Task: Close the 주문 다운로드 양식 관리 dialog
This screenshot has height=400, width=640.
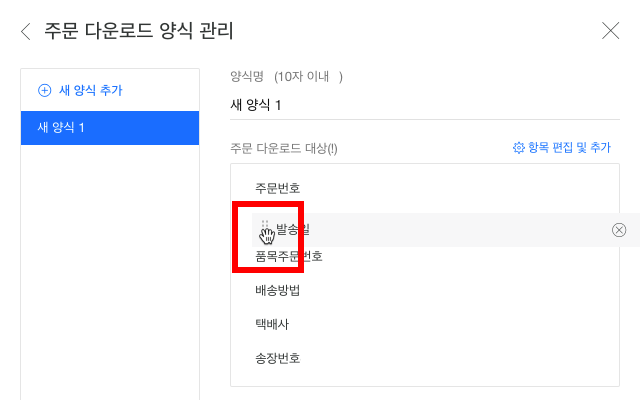Action: (610, 31)
